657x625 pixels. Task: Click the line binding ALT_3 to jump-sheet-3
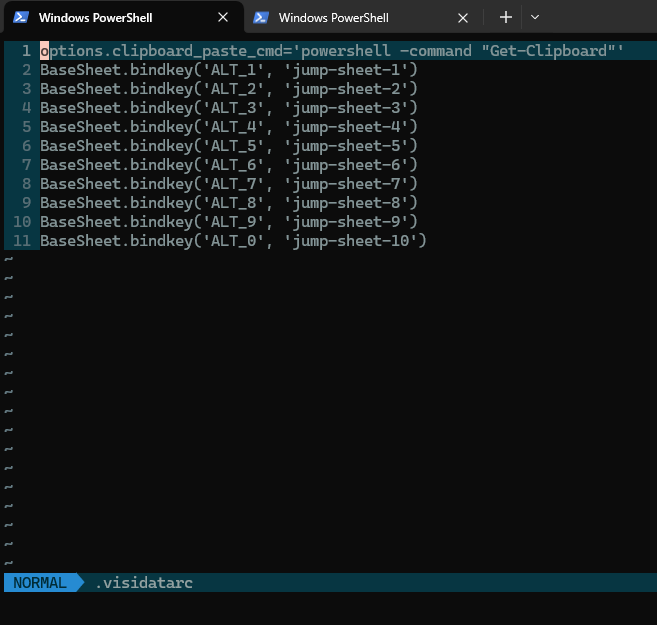(x=229, y=108)
